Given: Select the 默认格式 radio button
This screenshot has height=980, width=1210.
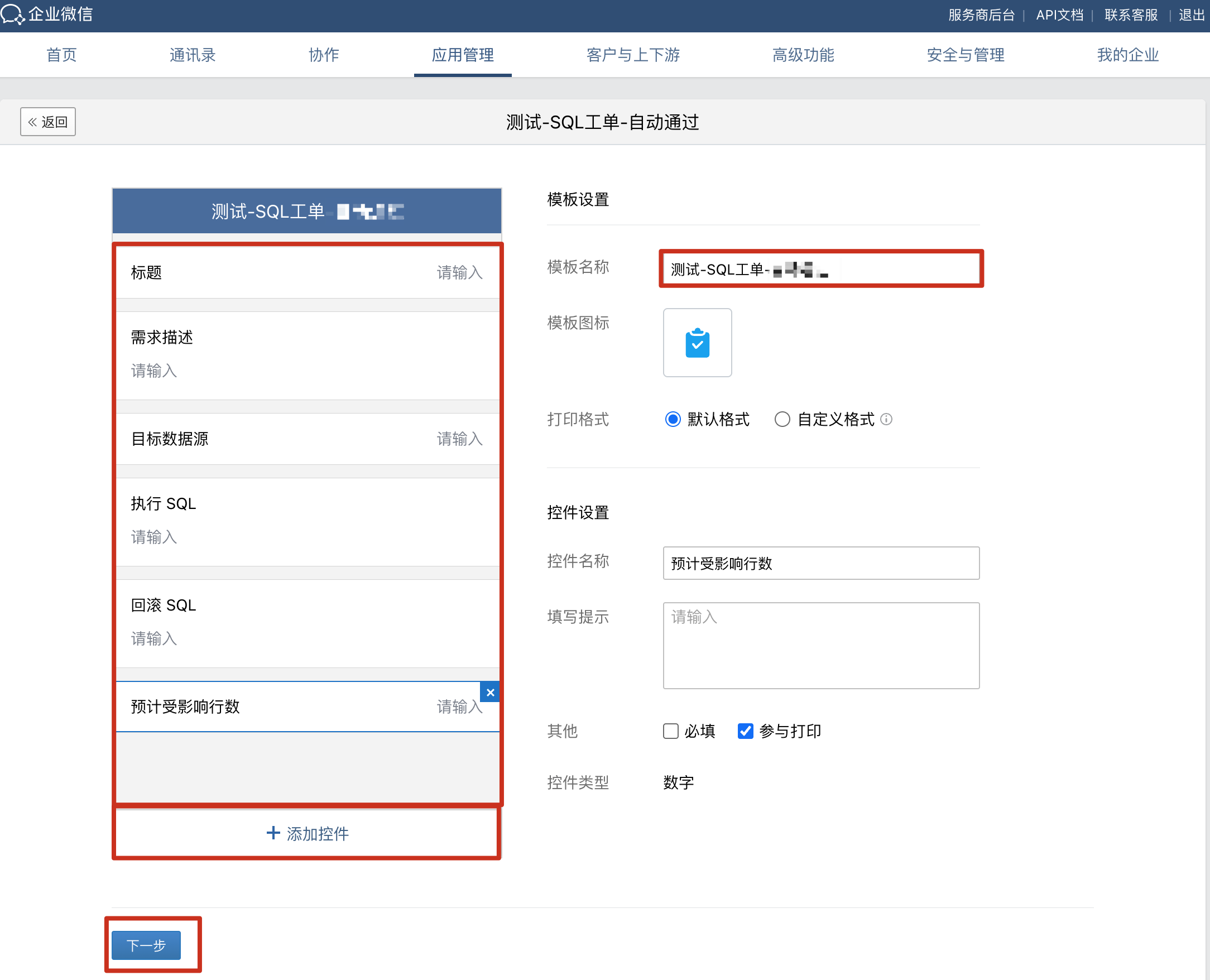Looking at the screenshot, I should point(673,420).
